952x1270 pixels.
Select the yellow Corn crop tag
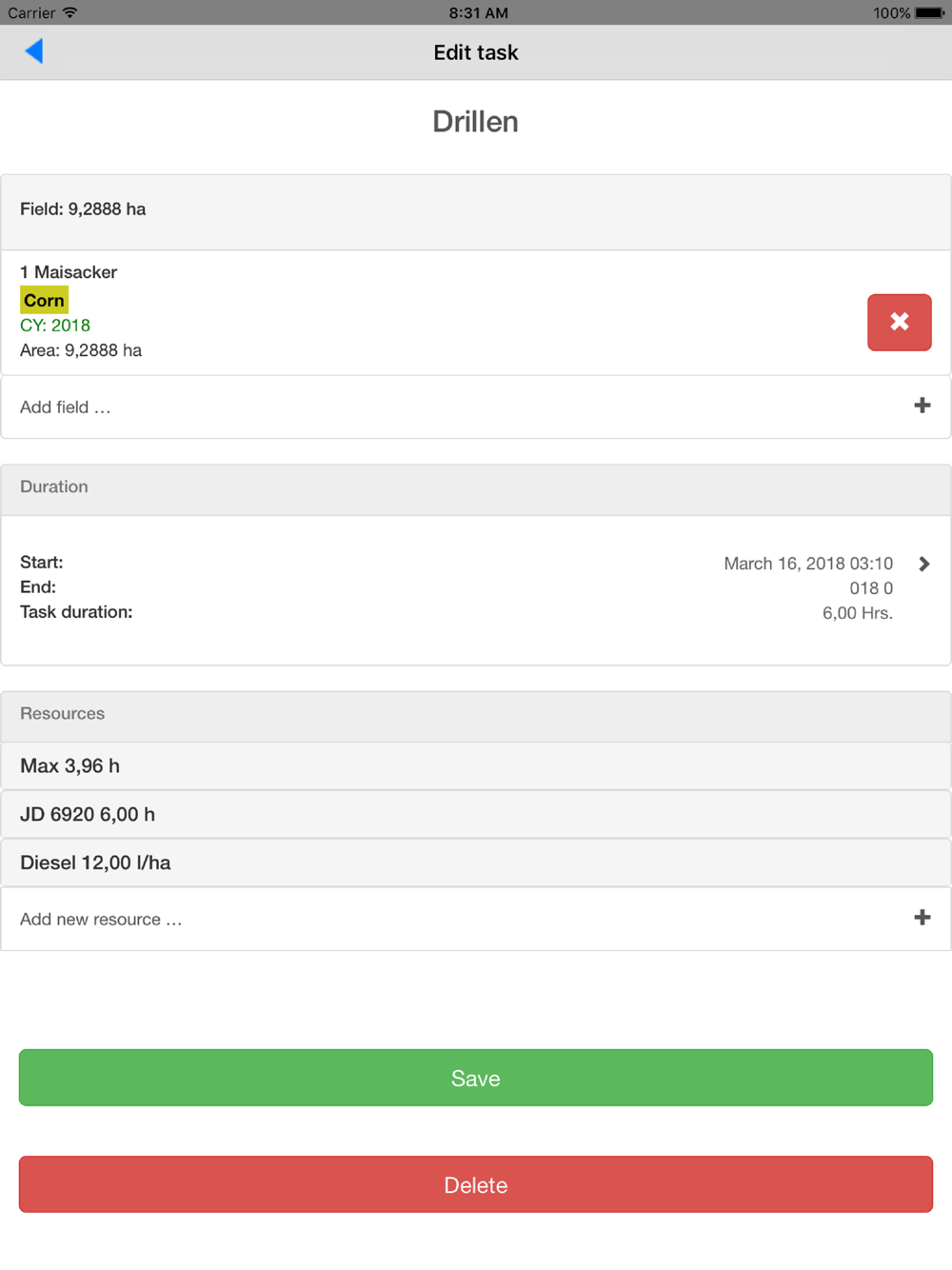[x=44, y=300]
